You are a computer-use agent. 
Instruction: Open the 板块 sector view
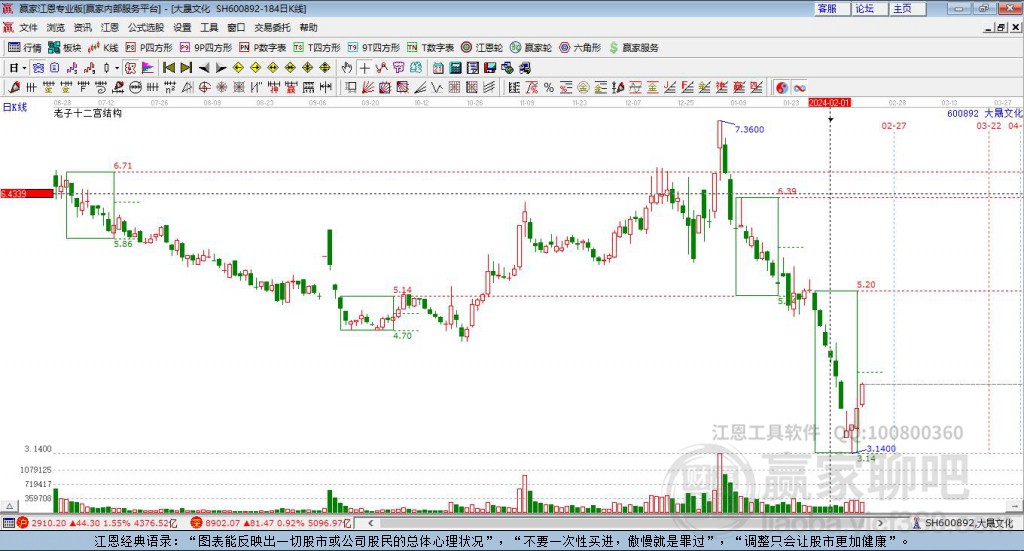(x=64, y=48)
